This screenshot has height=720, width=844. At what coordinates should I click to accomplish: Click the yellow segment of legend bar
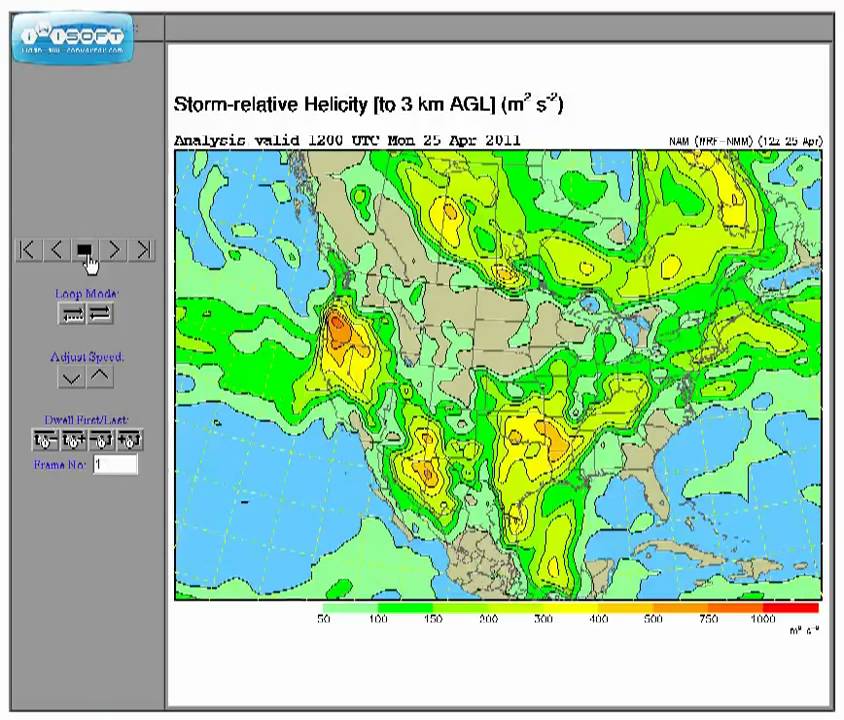tap(571, 608)
